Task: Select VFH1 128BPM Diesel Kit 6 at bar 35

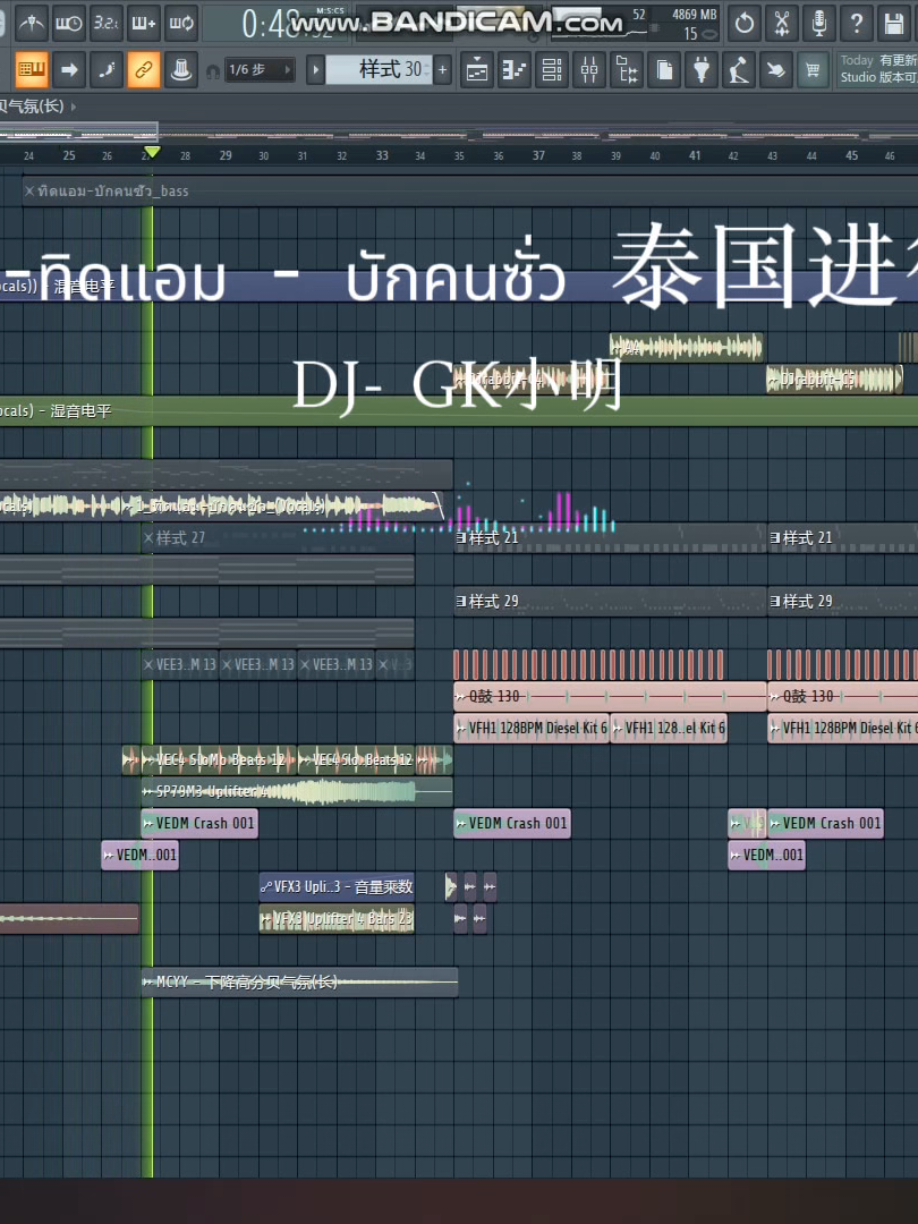Action: click(532, 728)
